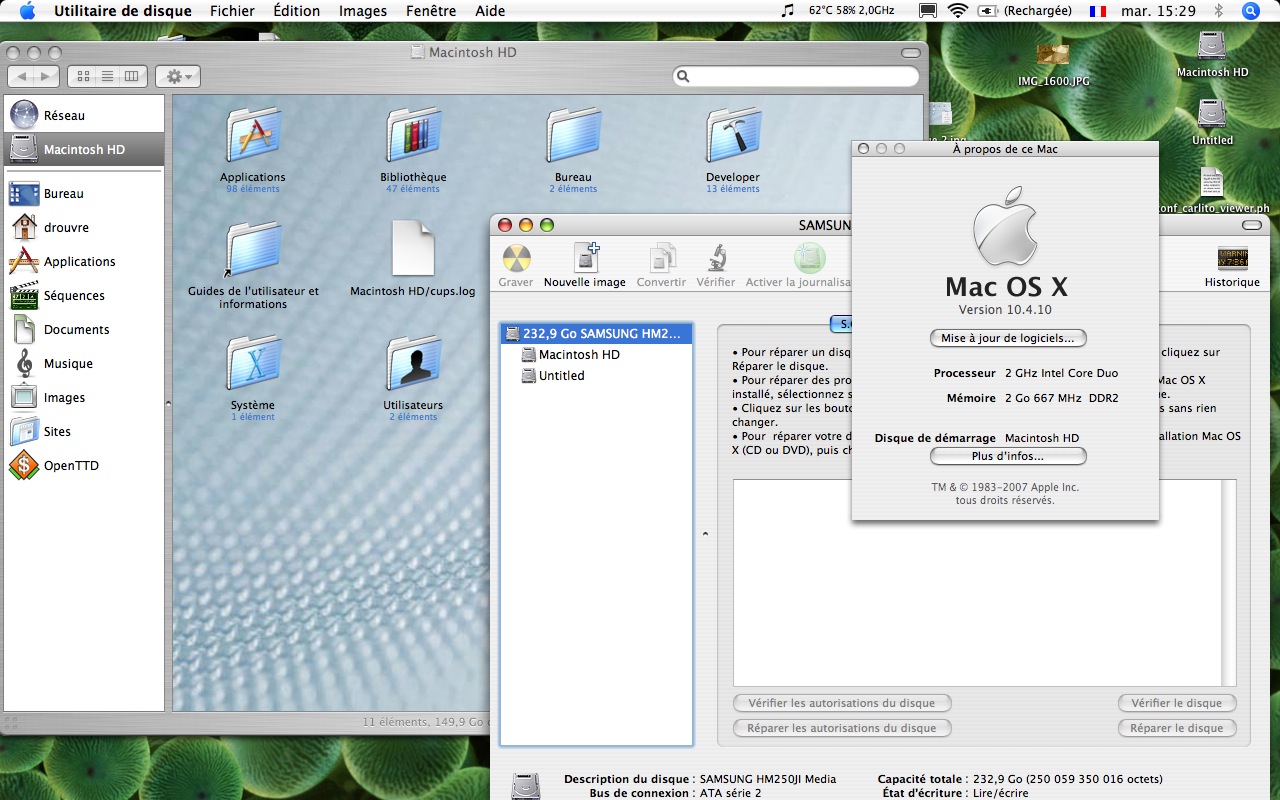Open the Bureau folder in Finder window
This screenshot has width=1280, height=800.
573,137
